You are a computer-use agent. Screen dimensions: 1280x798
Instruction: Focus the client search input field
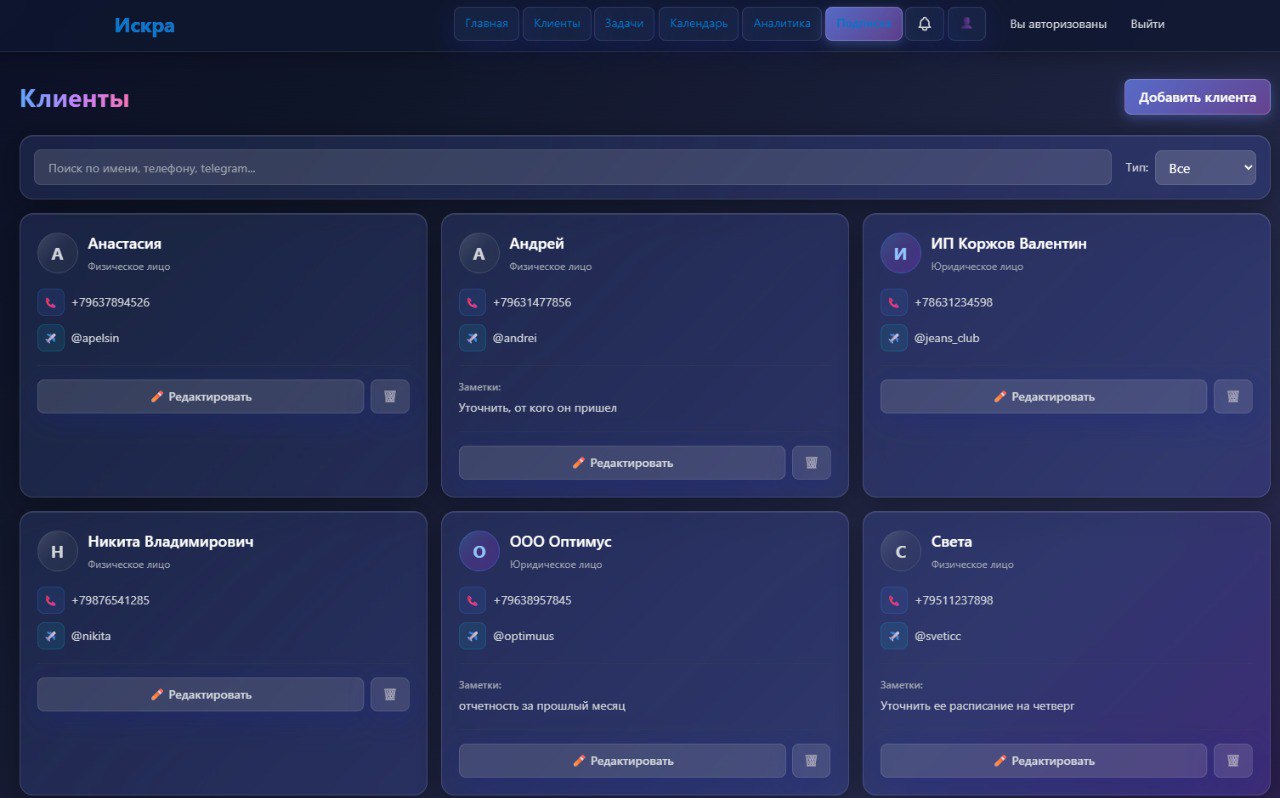click(x=572, y=168)
